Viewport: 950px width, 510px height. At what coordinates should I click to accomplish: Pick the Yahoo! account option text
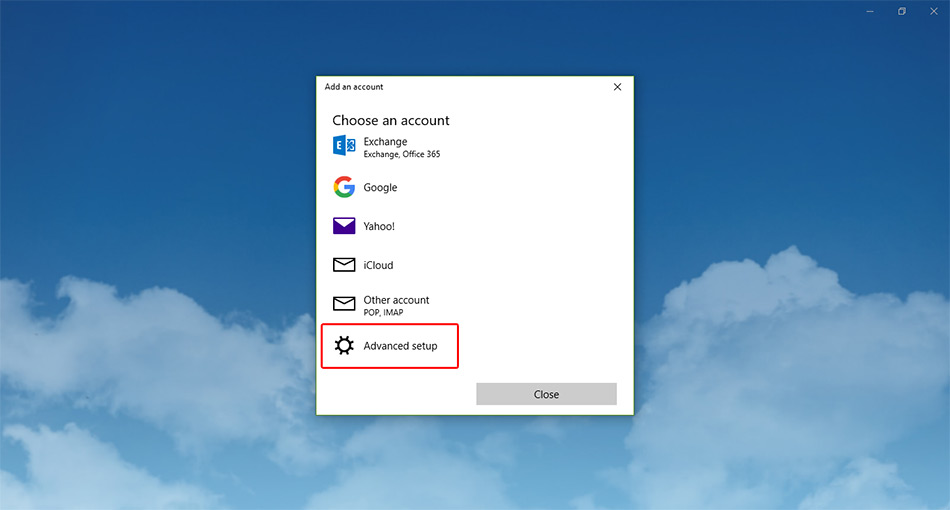coord(379,226)
